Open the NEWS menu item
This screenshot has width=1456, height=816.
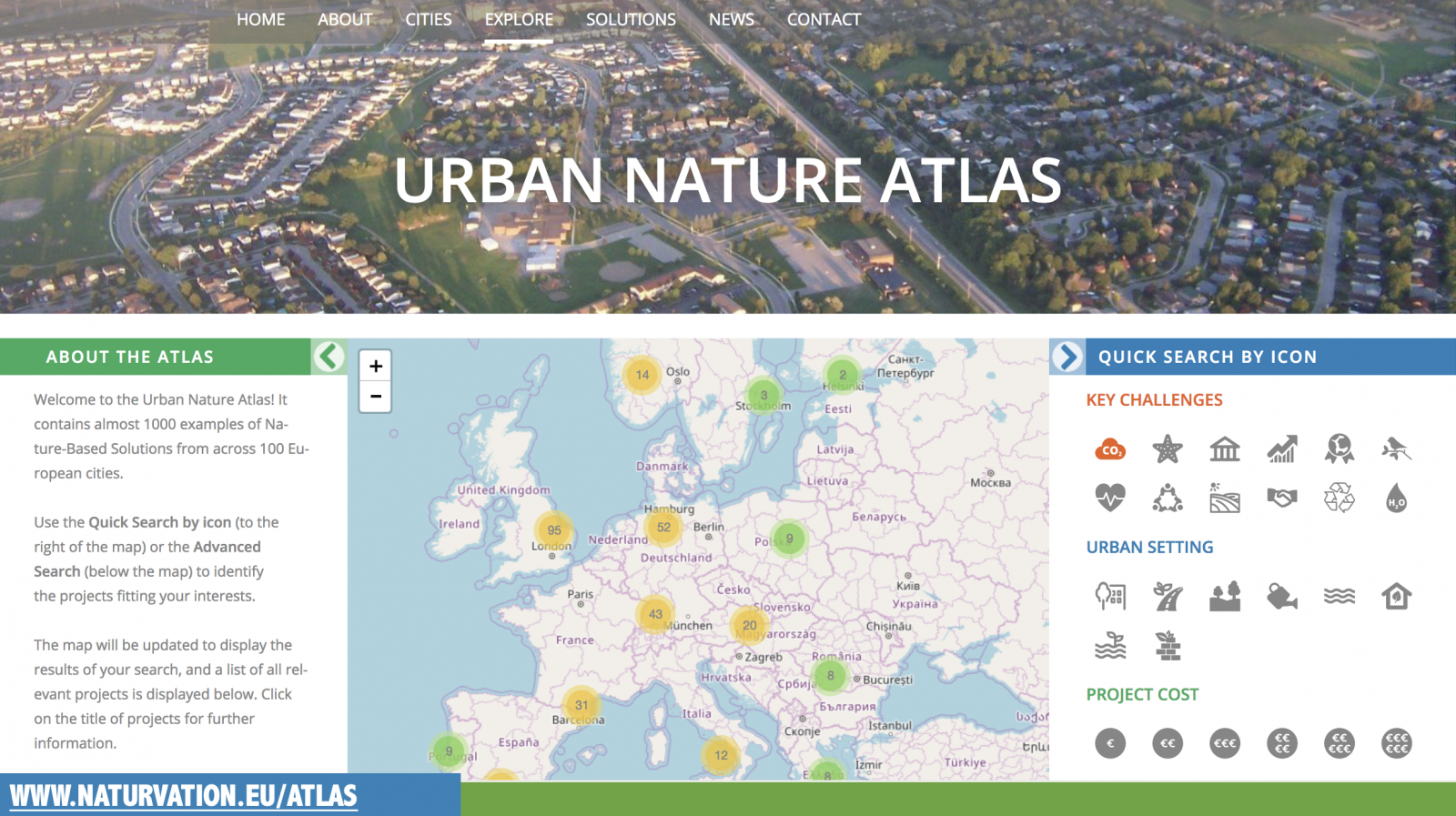pyautogui.click(x=732, y=19)
